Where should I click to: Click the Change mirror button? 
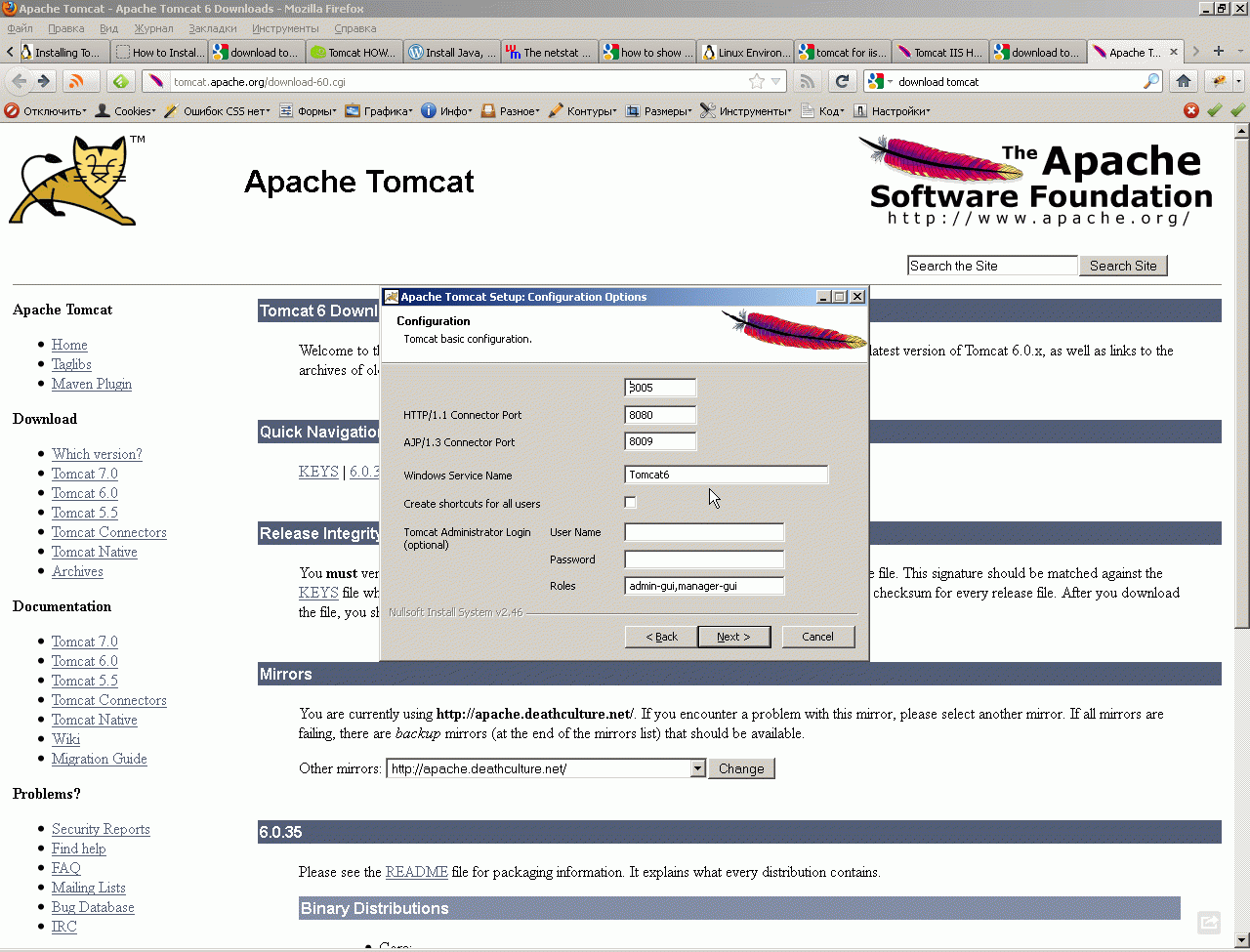coord(741,768)
